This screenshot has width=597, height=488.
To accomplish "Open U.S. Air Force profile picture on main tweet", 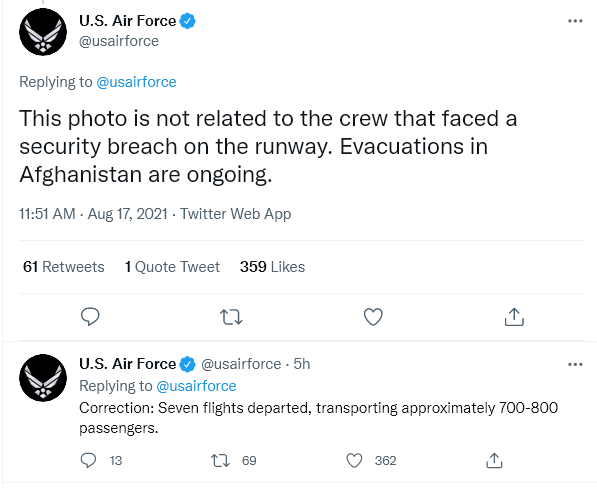I will click(43, 32).
